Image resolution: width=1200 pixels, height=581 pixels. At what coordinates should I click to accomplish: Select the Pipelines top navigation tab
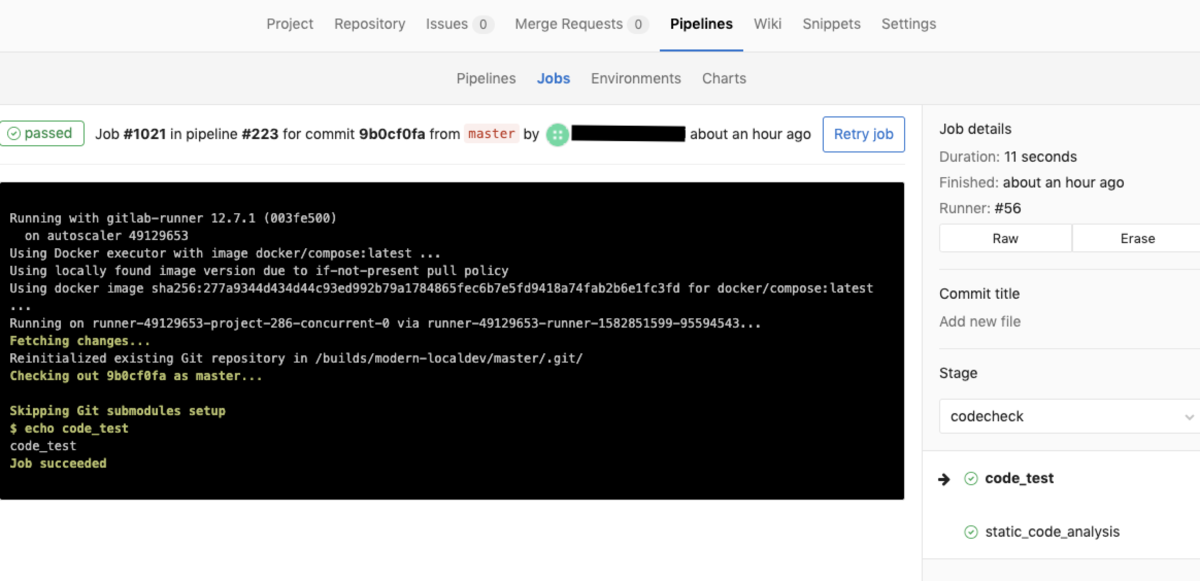point(701,24)
